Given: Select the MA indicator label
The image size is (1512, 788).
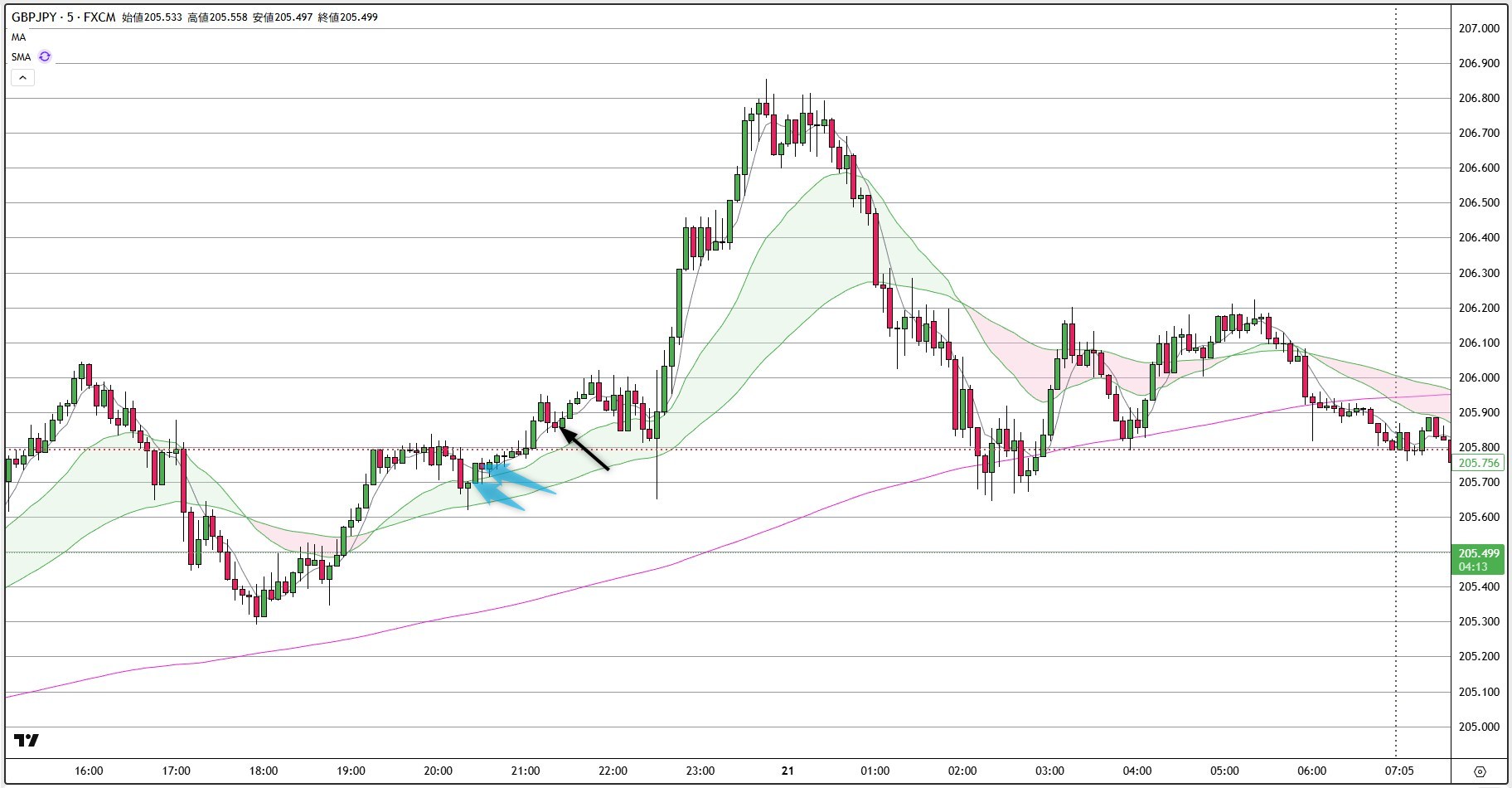Looking at the screenshot, I should pyautogui.click(x=18, y=37).
